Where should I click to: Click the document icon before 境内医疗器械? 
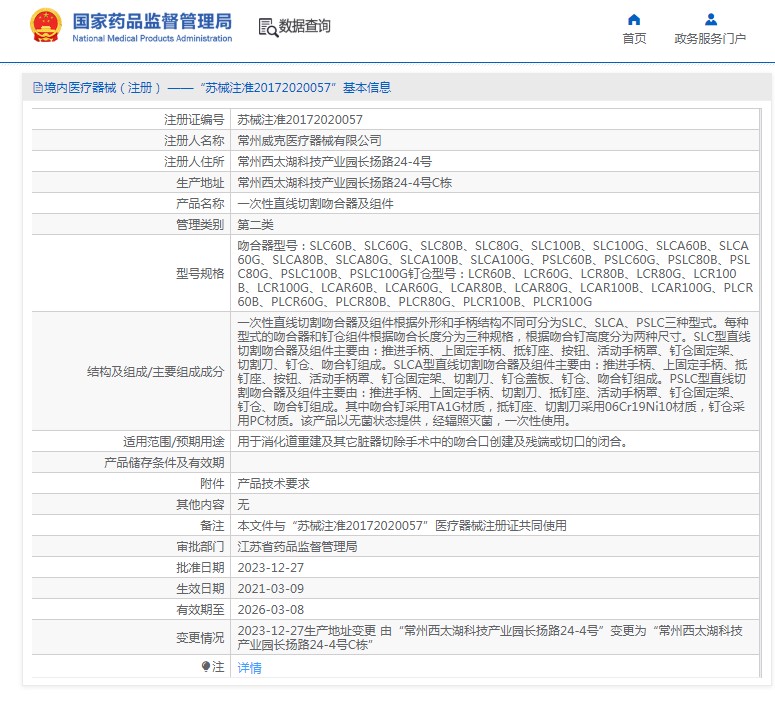point(38,88)
